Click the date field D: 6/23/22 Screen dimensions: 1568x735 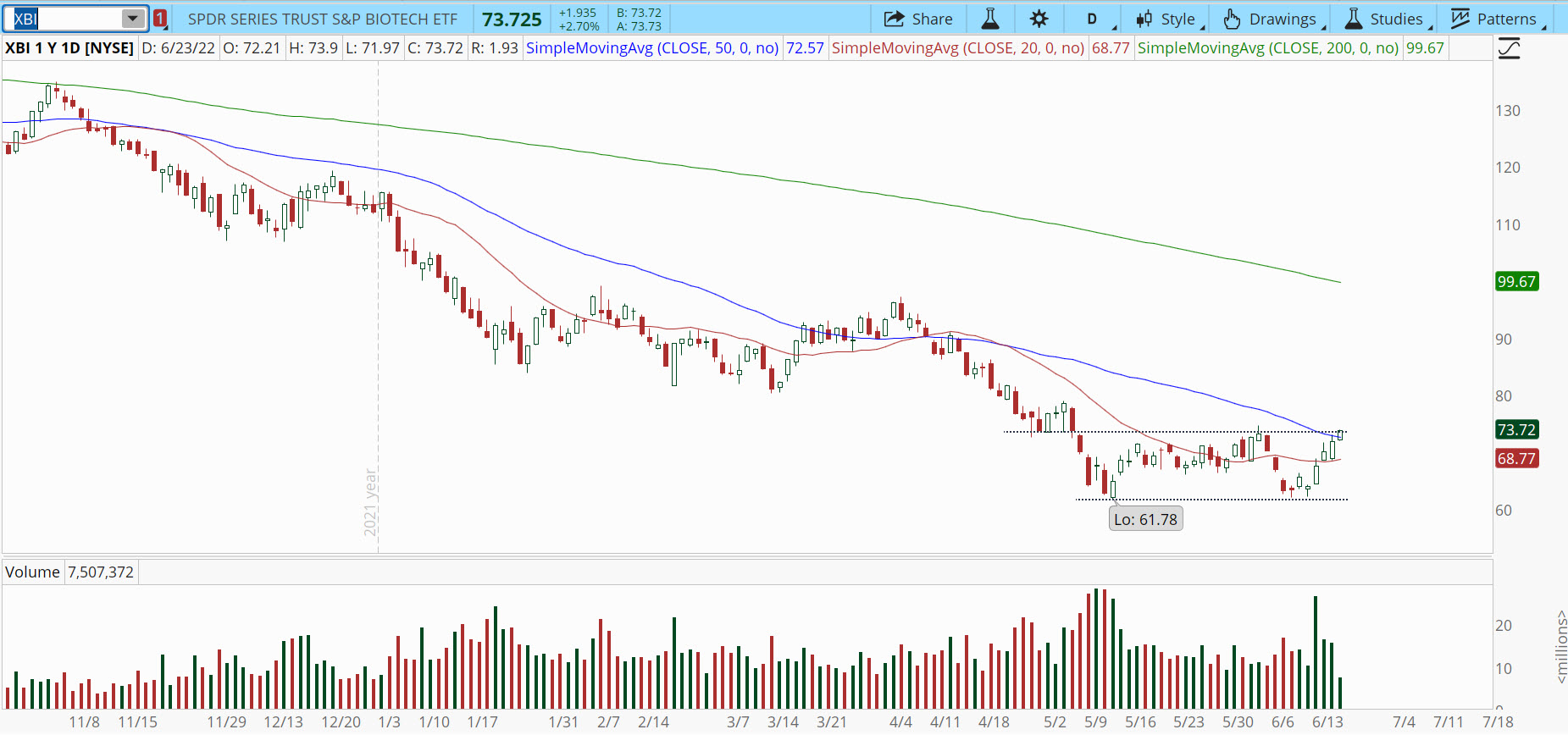point(178,48)
